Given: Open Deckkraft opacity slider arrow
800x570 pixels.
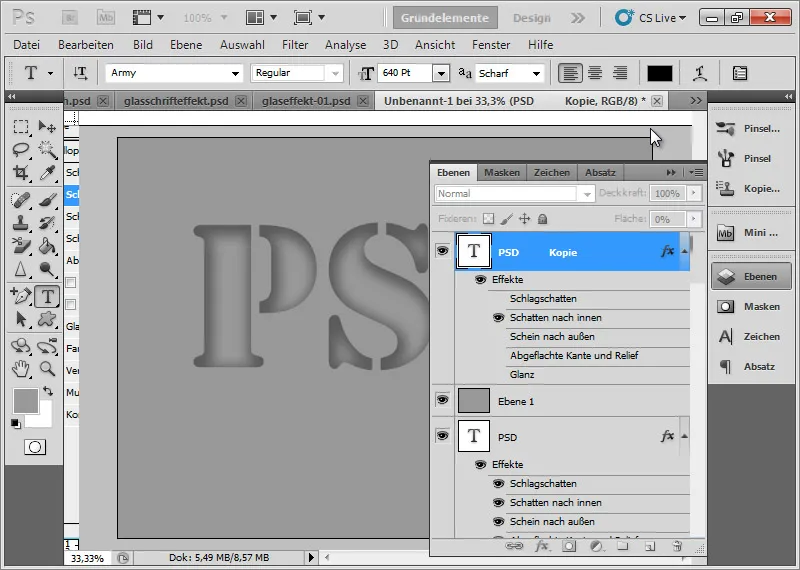Looking at the screenshot, I should tap(693, 193).
